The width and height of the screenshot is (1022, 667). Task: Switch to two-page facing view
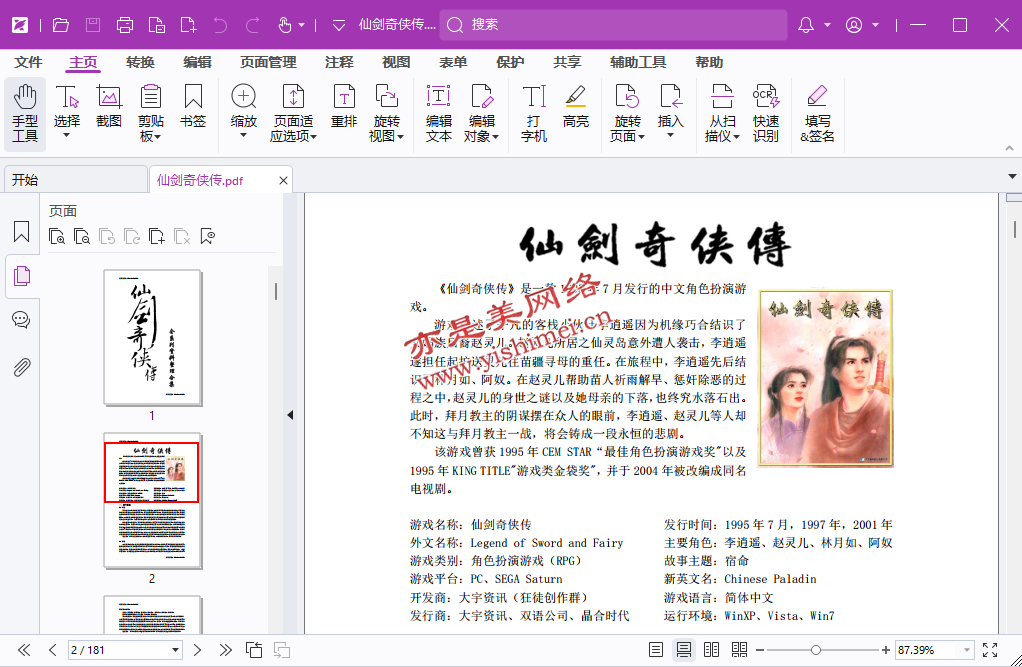pyautogui.click(x=712, y=650)
